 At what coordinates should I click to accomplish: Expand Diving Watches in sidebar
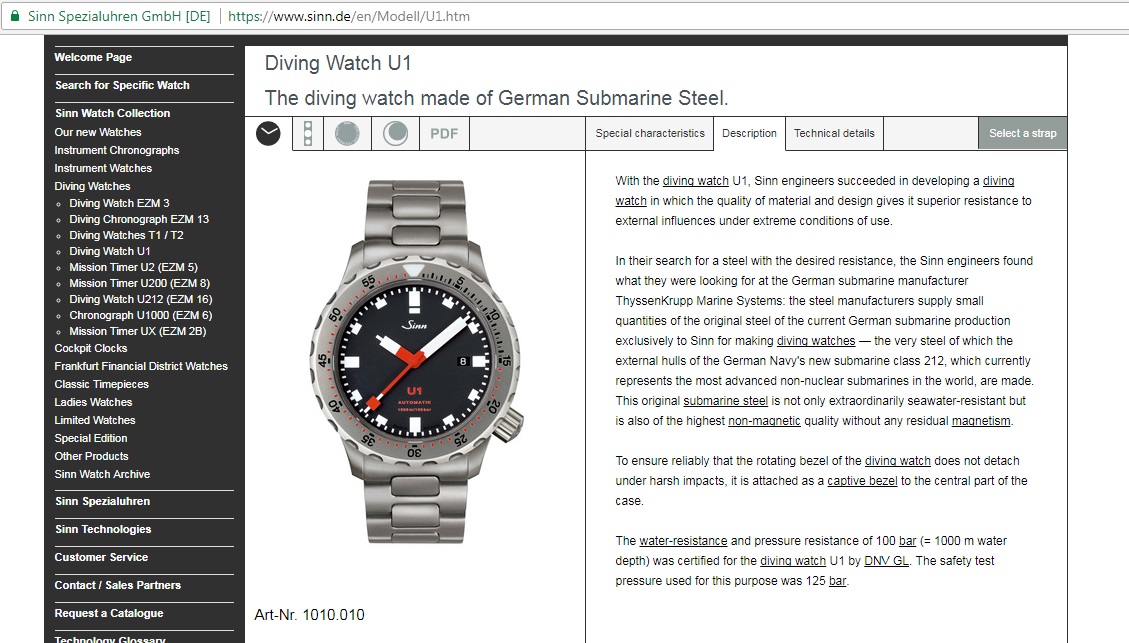tap(92, 186)
